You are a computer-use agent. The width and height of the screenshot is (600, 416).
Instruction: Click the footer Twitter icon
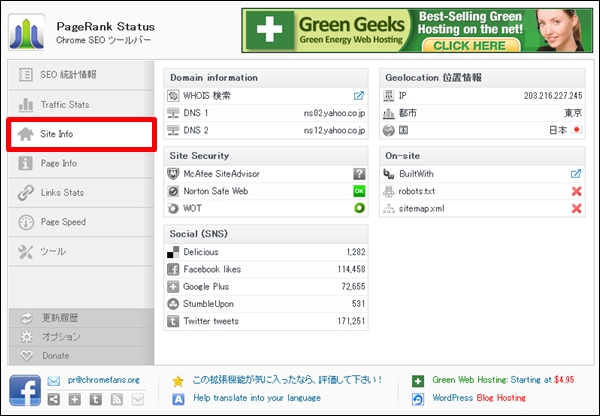(x=96, y=400)
